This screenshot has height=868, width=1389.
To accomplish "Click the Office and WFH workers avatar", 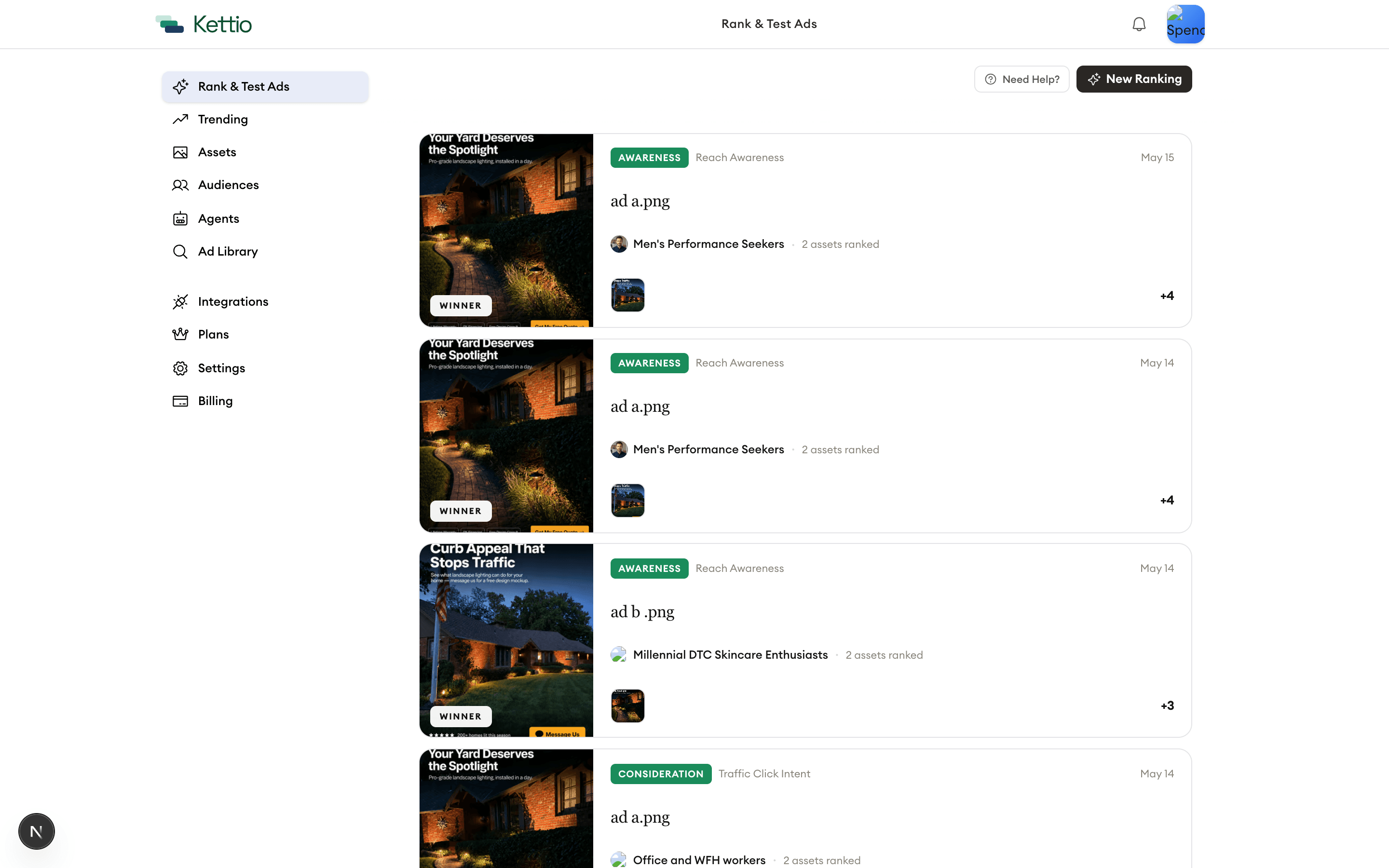I will point(619,860).
